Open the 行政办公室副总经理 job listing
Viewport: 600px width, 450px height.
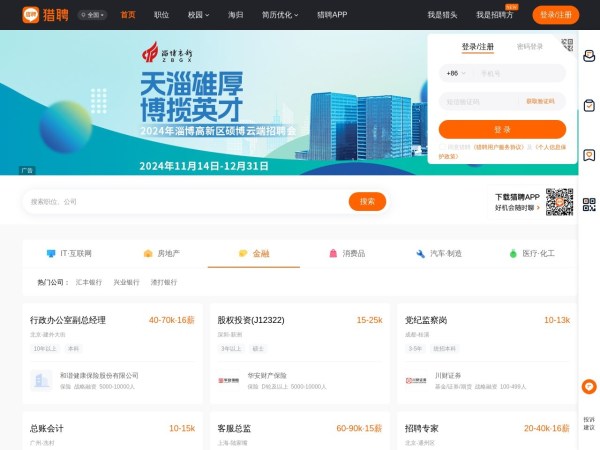click(68, 320)
